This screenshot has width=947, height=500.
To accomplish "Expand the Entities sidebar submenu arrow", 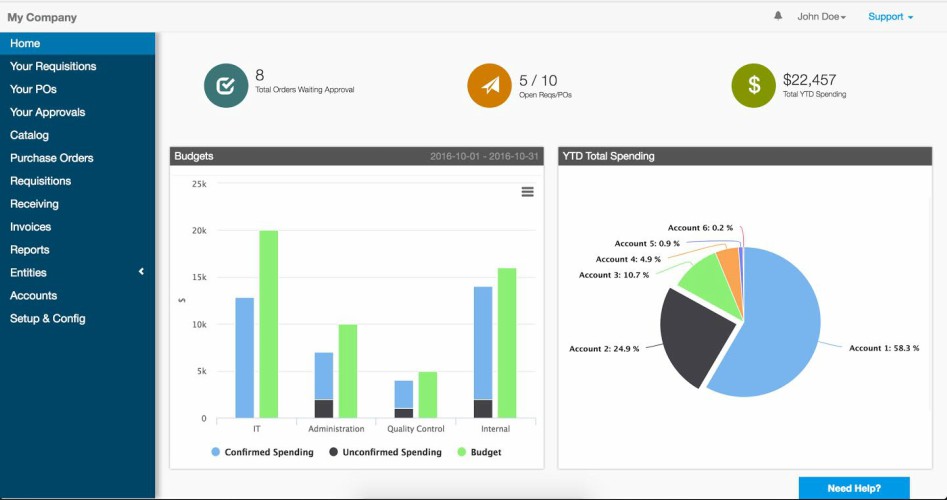I will (x=141, y=272).
